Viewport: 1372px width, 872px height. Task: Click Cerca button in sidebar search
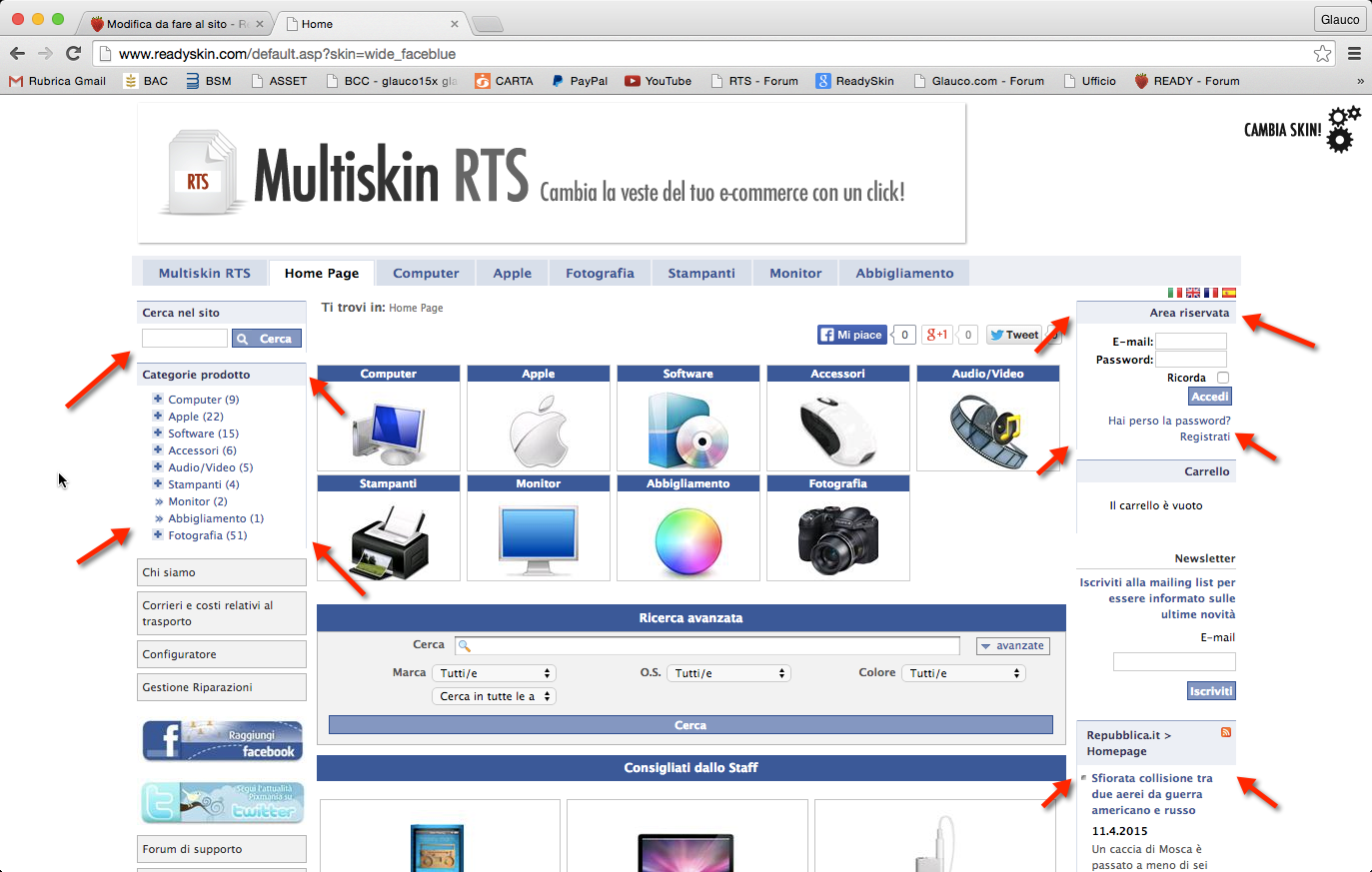[x=267, y=339]
